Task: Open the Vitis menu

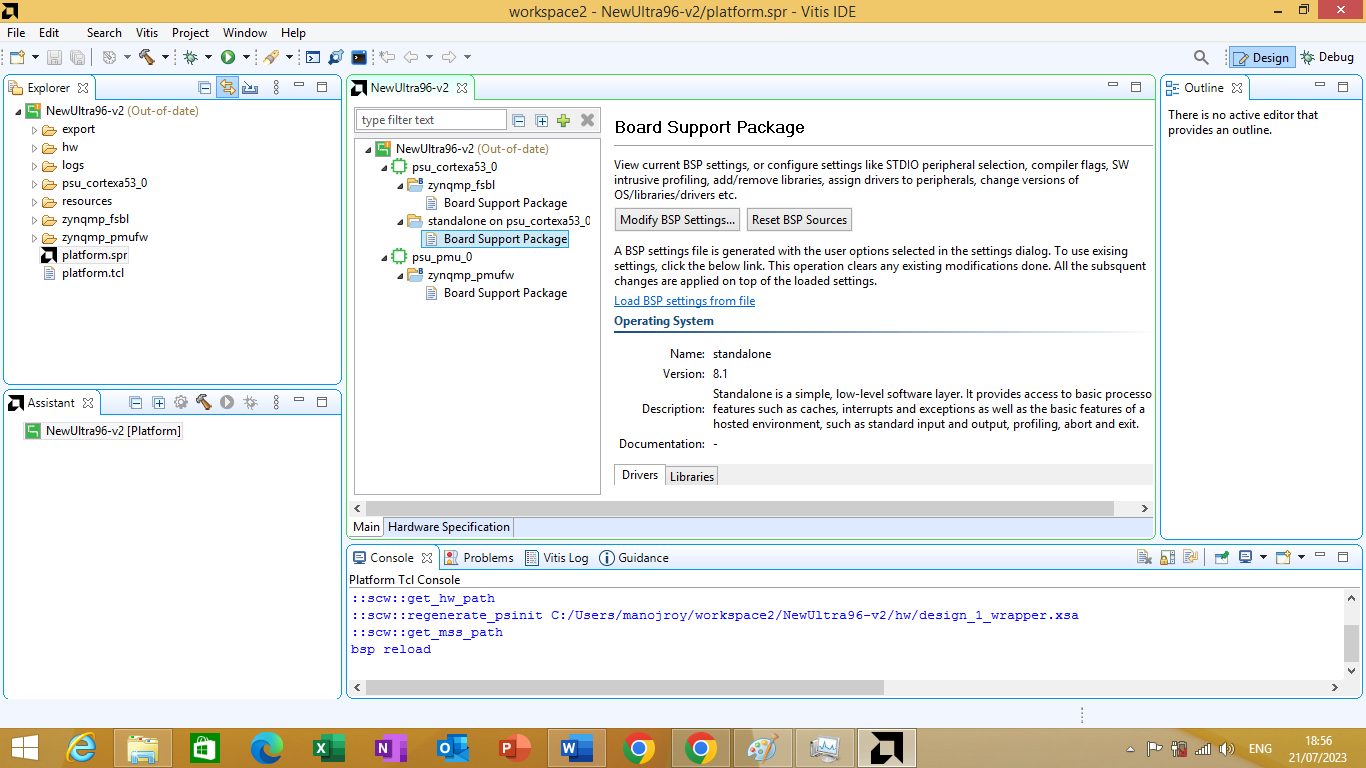Action: (x=147, y=33)
